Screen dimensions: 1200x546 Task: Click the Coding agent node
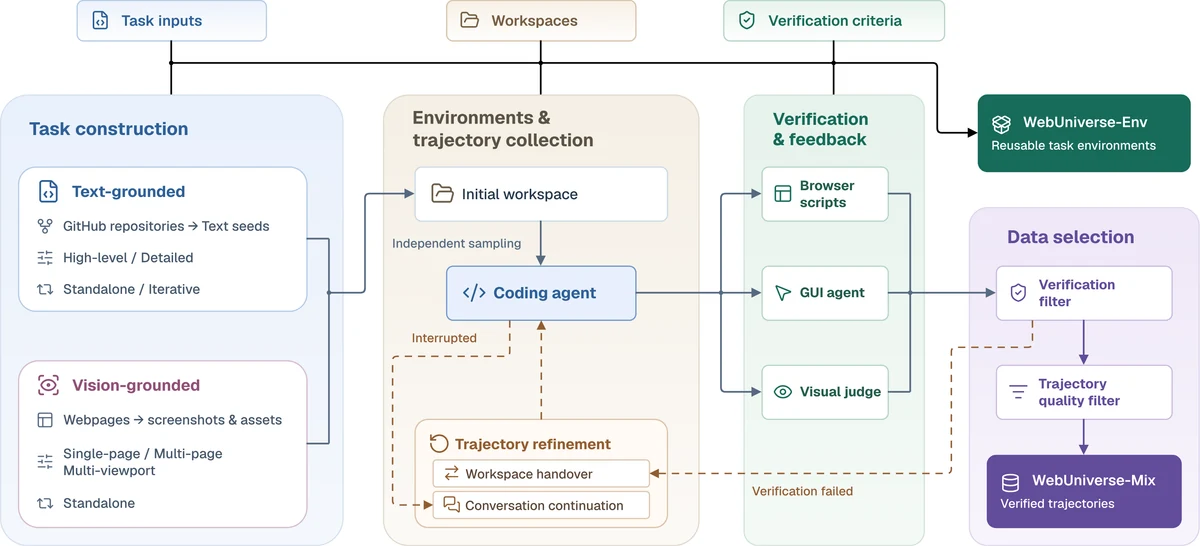(541, 293)
